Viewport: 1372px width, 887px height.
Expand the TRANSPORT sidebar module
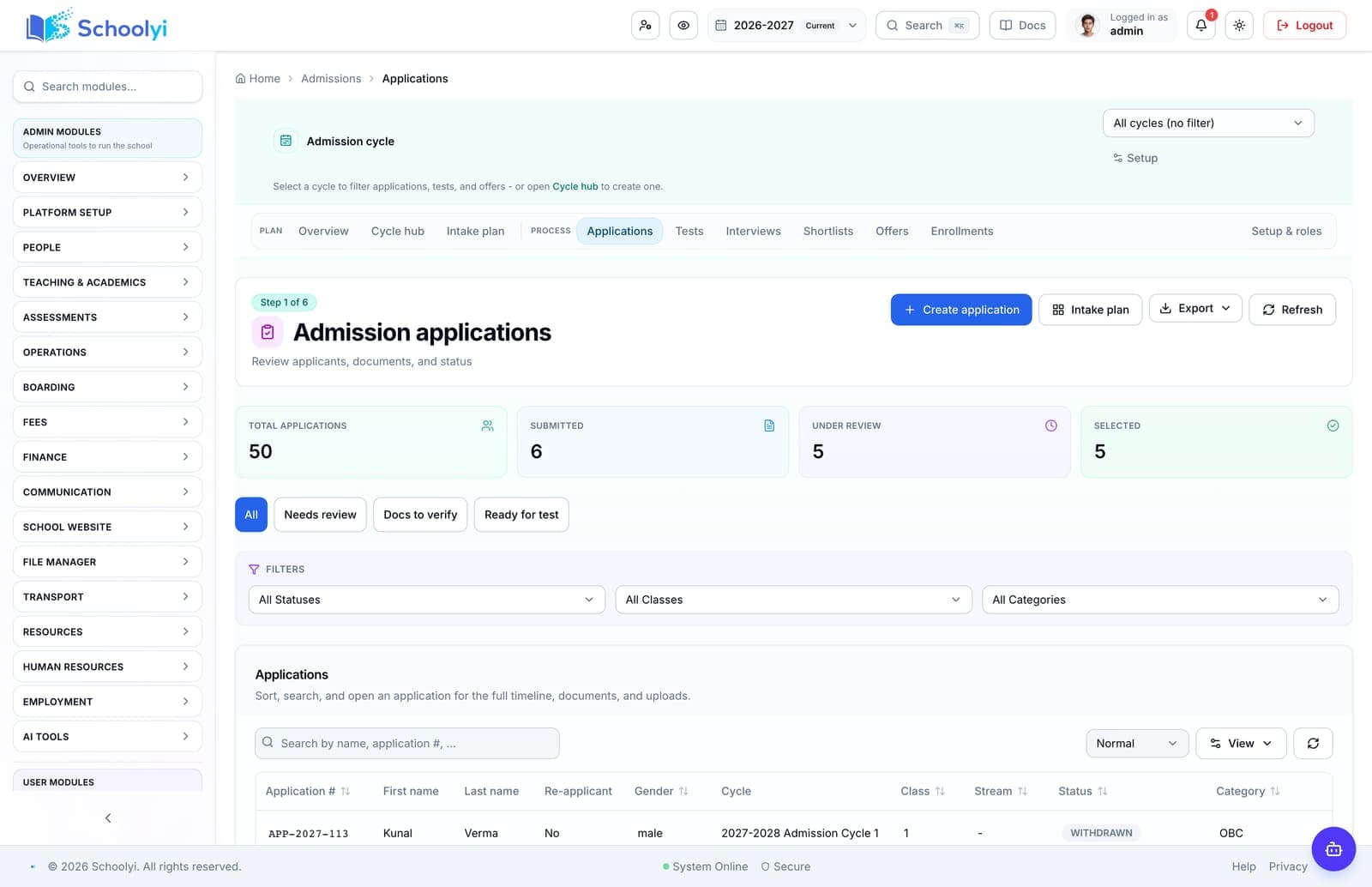[107, 597]
